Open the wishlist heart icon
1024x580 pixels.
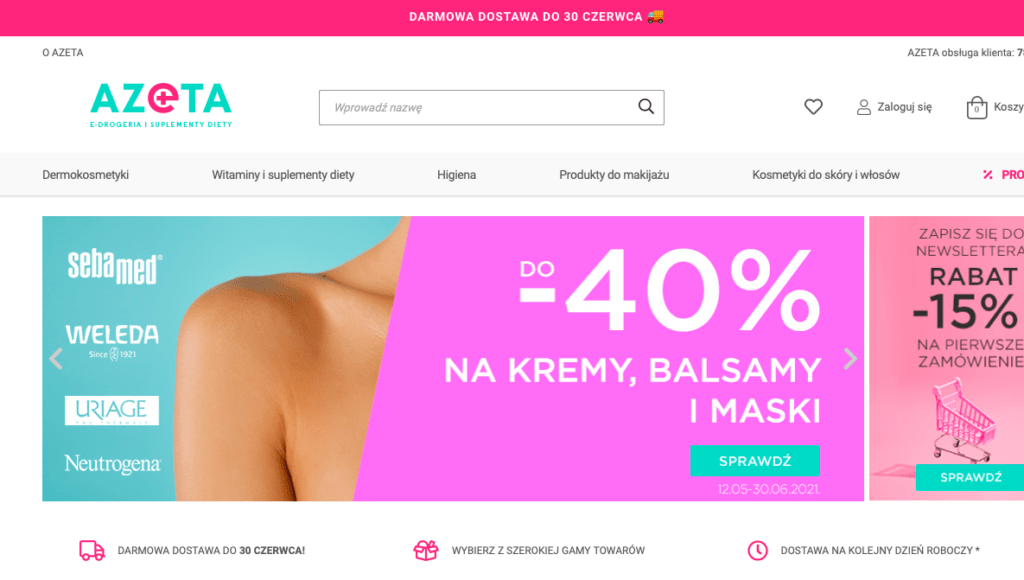813,106
